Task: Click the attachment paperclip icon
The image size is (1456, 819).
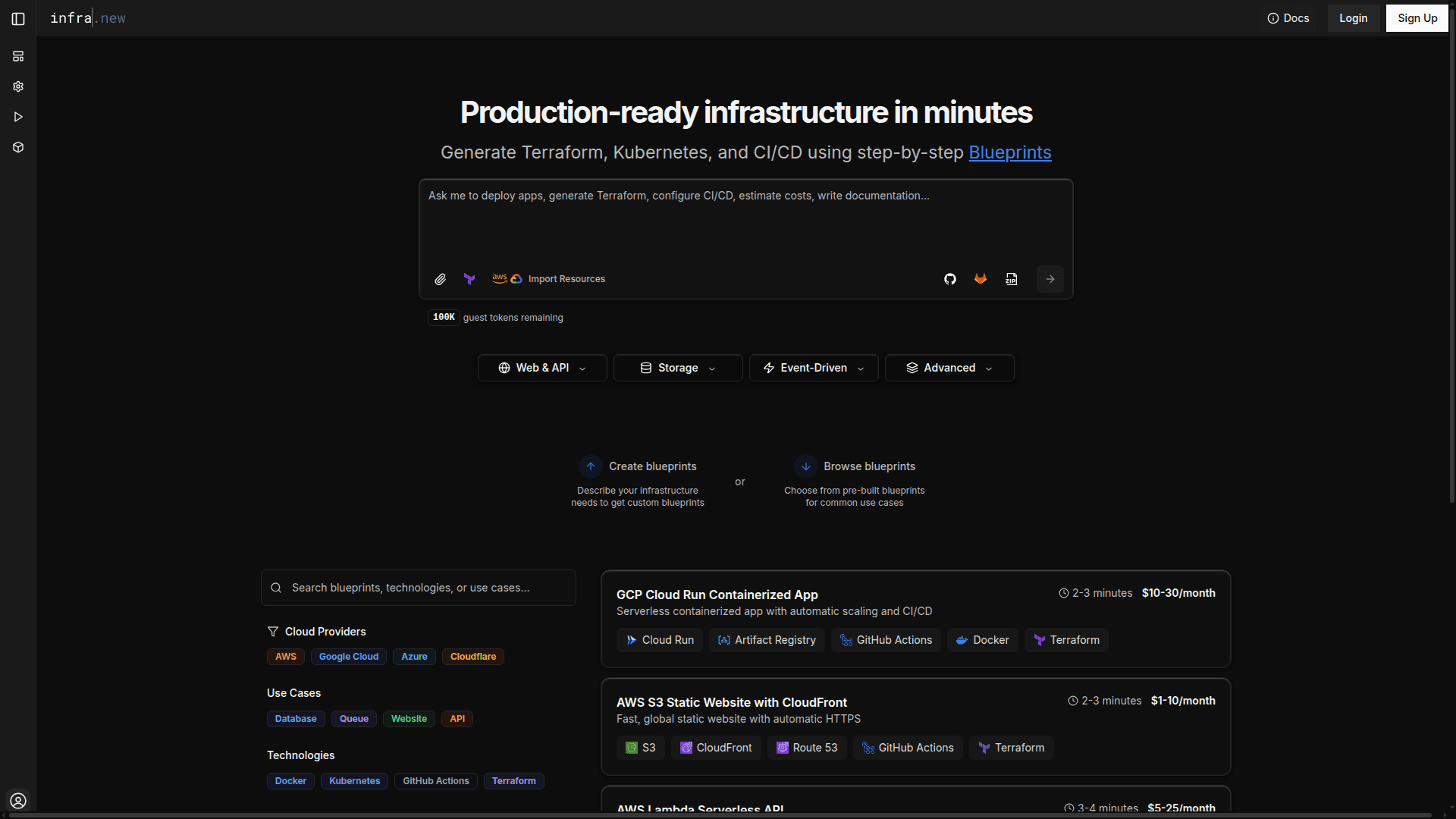Action: (x=440, y=279)
